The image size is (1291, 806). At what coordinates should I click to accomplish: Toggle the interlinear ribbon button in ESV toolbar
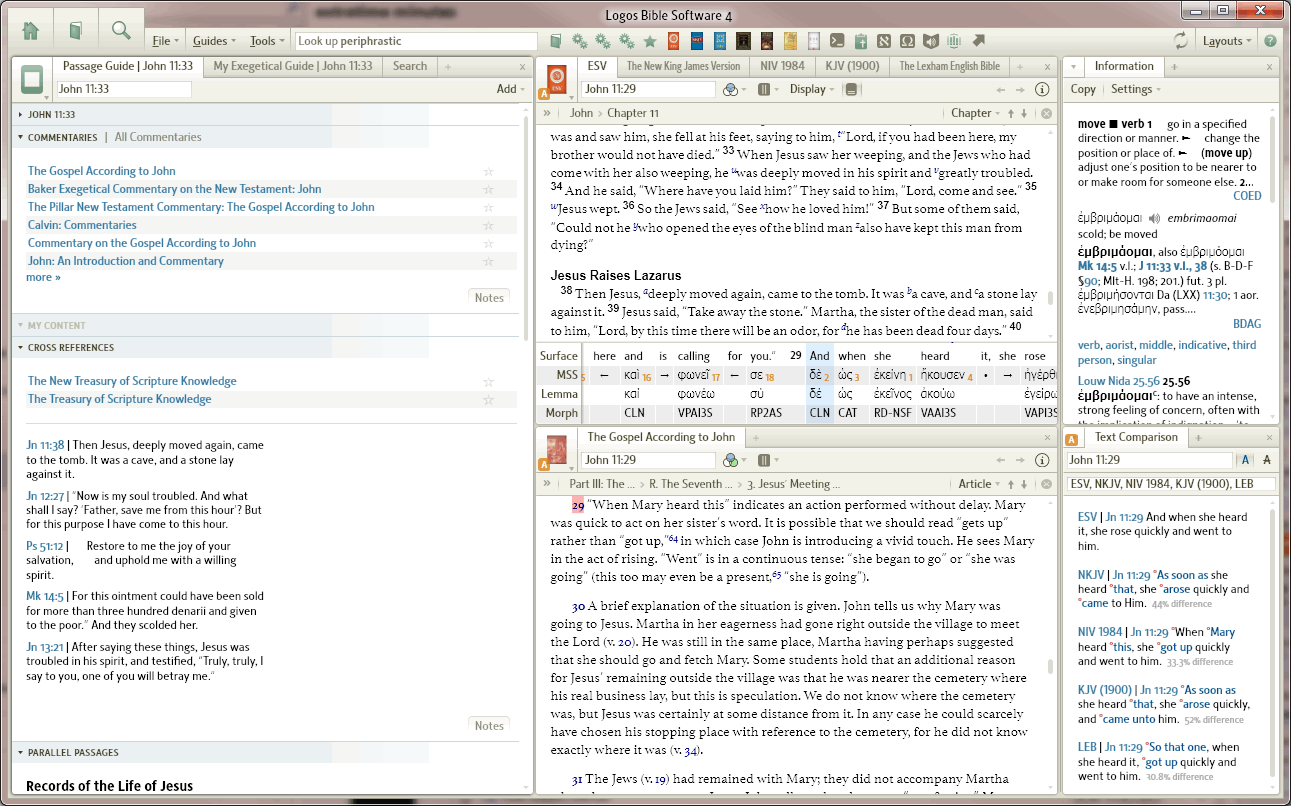(851, 89)
